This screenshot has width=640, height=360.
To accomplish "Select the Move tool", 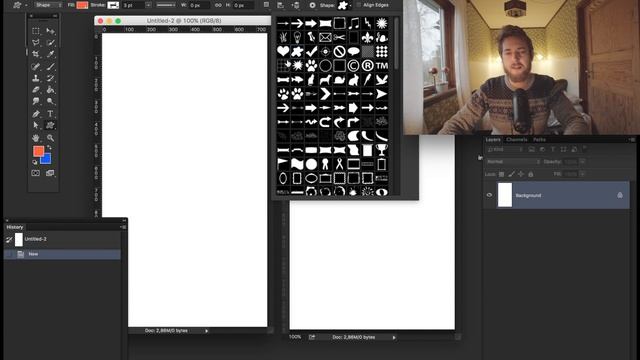I will tap(50, 31).
